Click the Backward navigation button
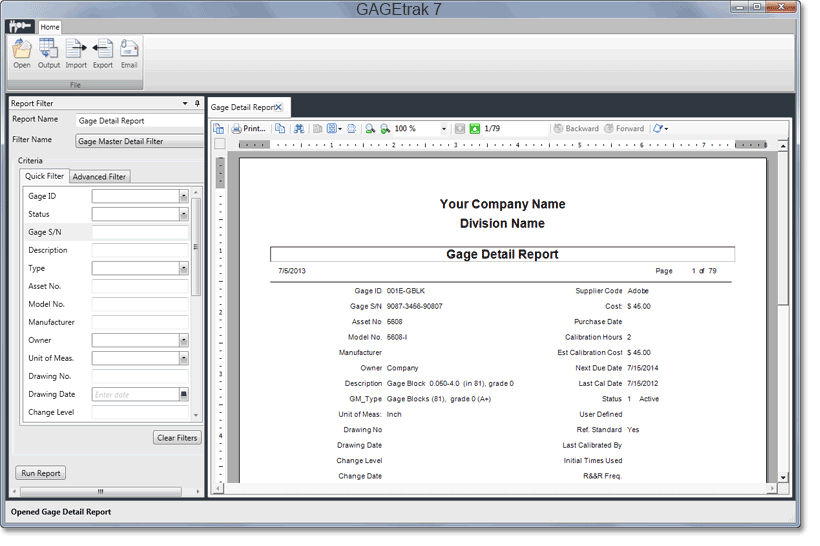The height and width of the screenshot is (546, 820). point(576,129)
